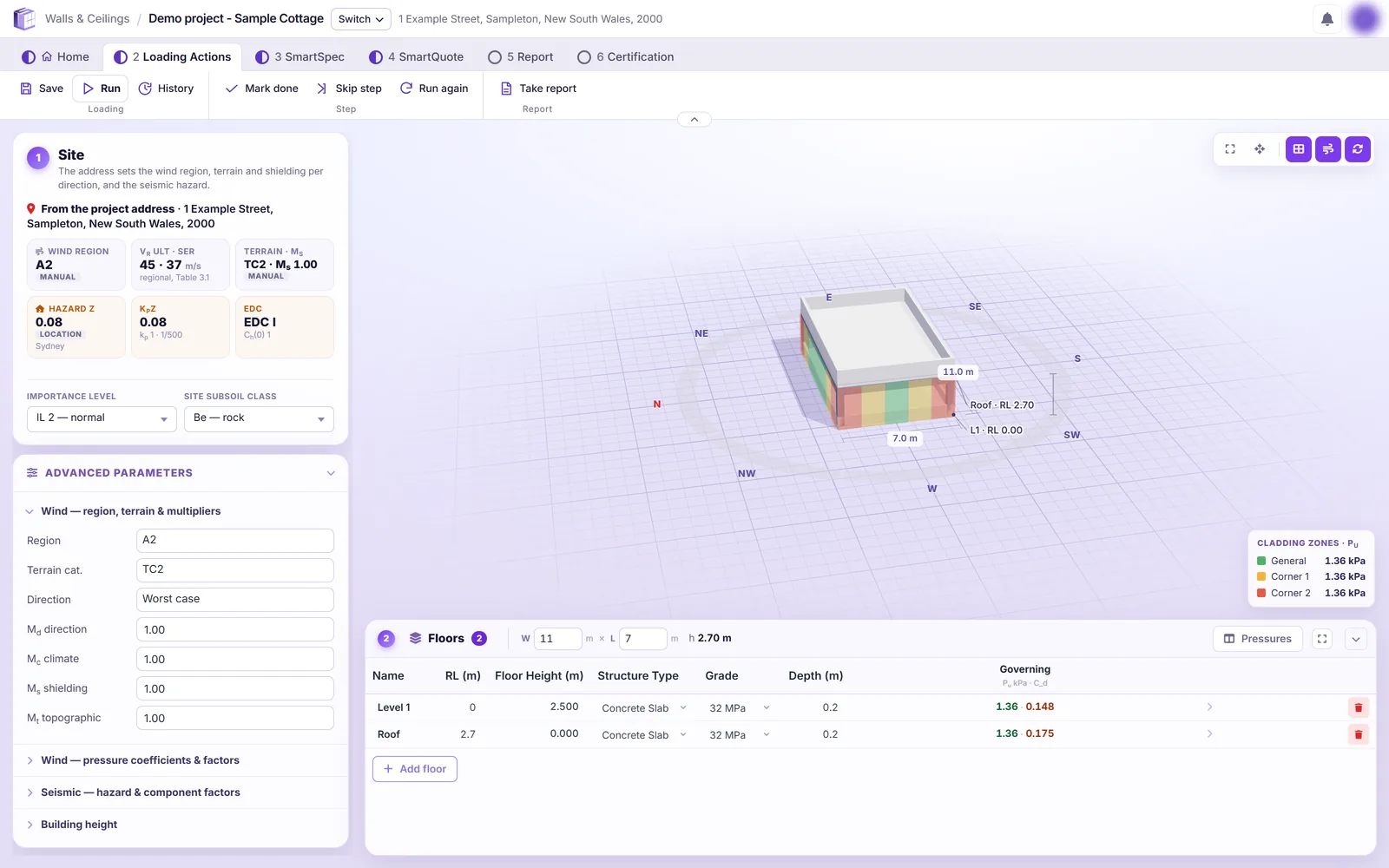Run the step again

pyautogui.click(x=434, y=89)
